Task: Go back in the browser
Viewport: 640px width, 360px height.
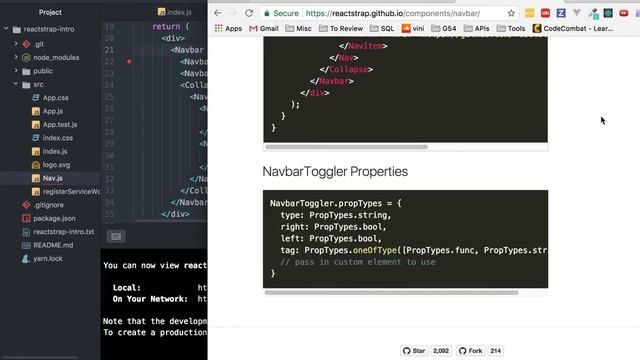Action: pyautogui.click(x=218, y=13)
